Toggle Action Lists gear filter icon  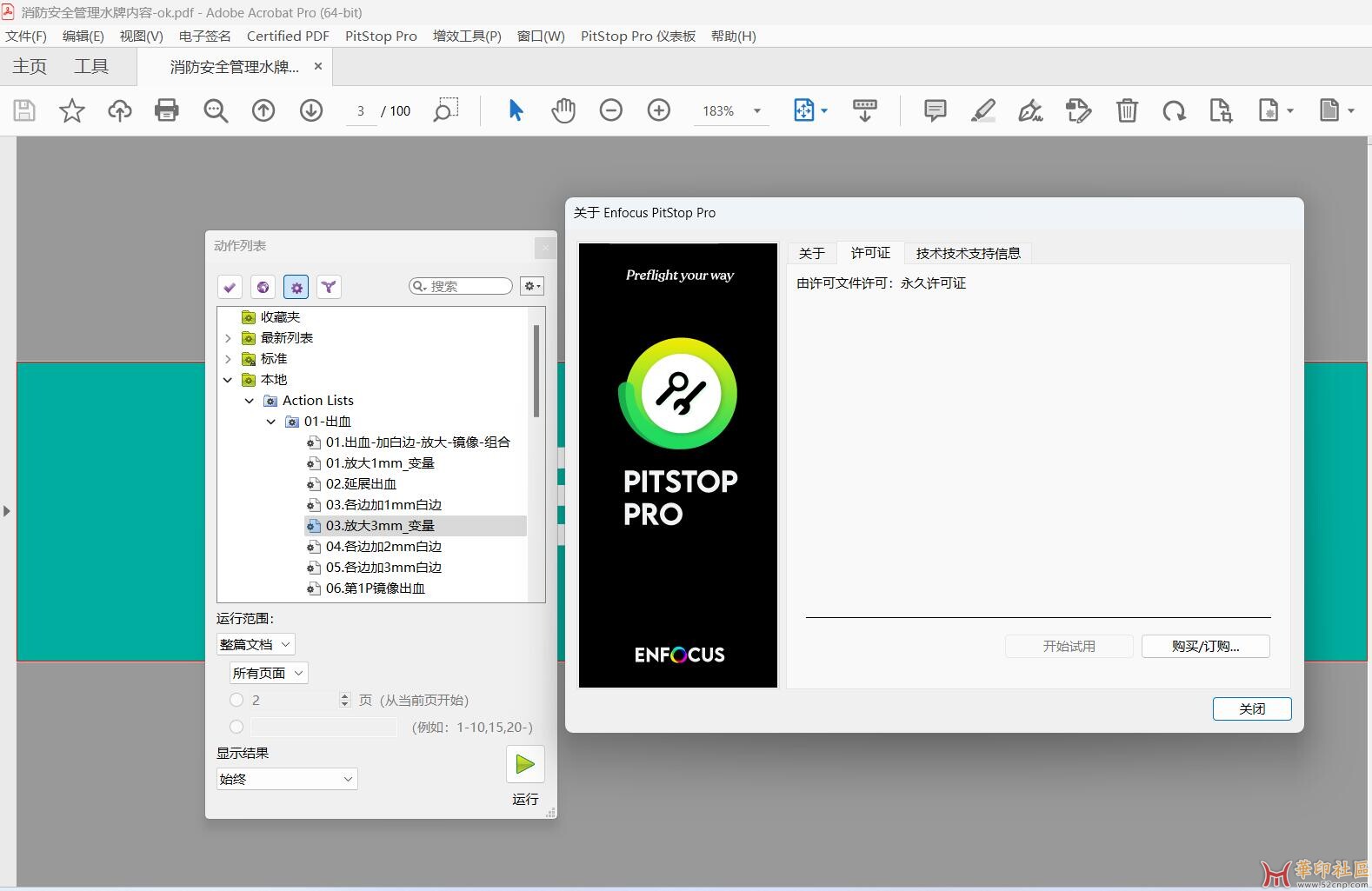pyautogui.click(x=296, y=287)
